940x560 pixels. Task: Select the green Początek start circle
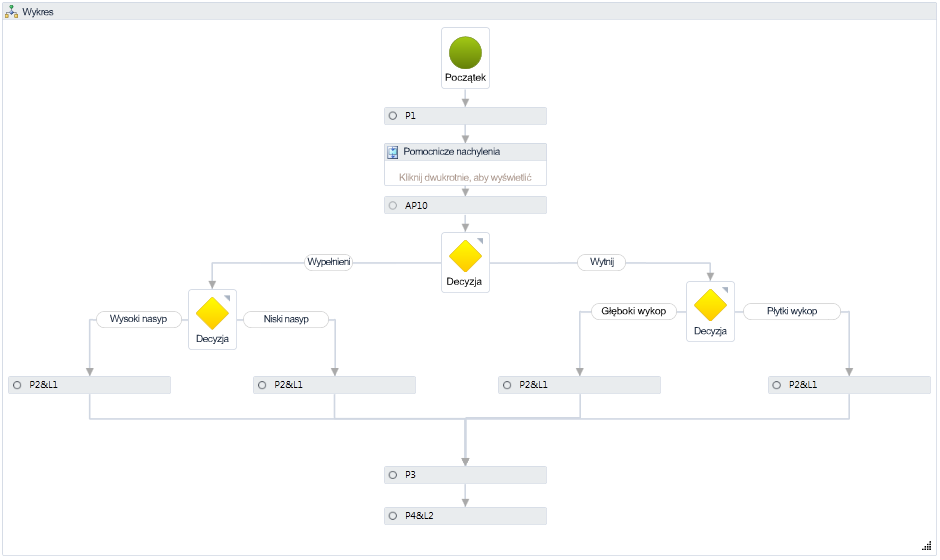tap(465, 52)
